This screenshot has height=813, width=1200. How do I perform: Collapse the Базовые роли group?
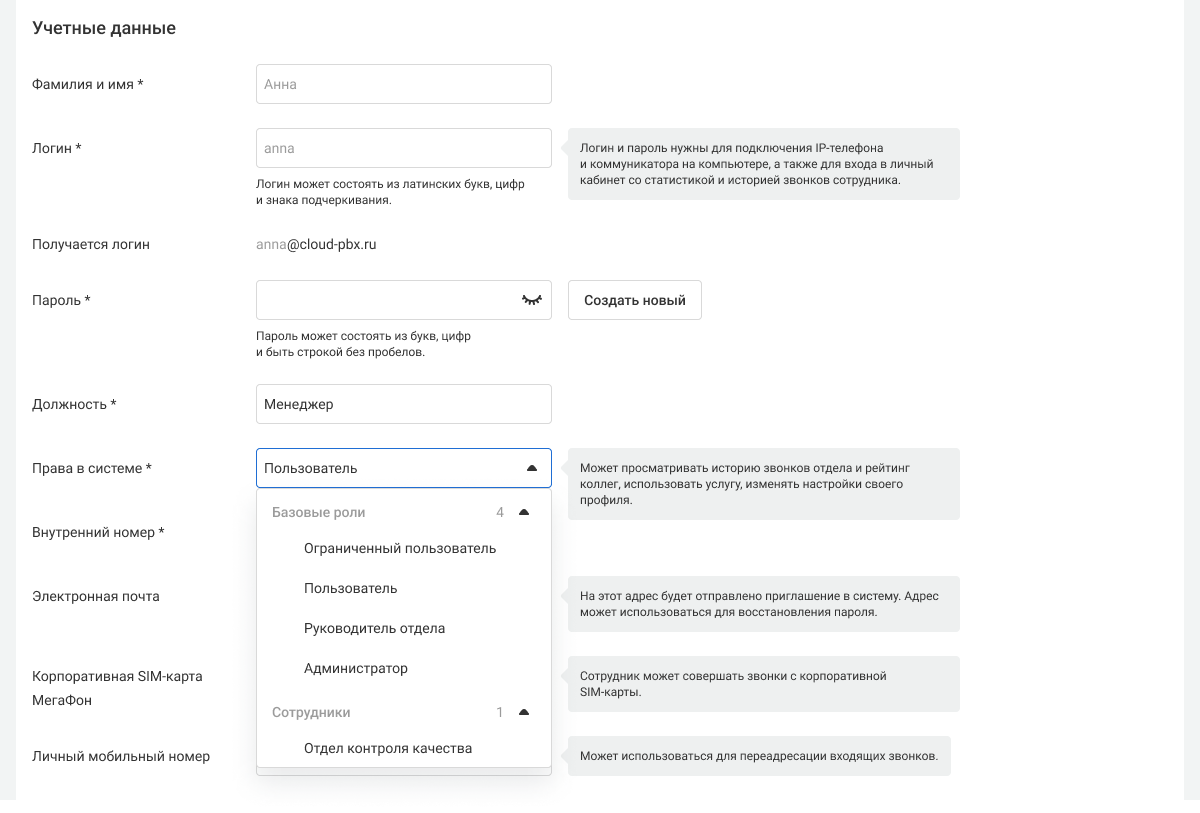click(x=523, y=512)
